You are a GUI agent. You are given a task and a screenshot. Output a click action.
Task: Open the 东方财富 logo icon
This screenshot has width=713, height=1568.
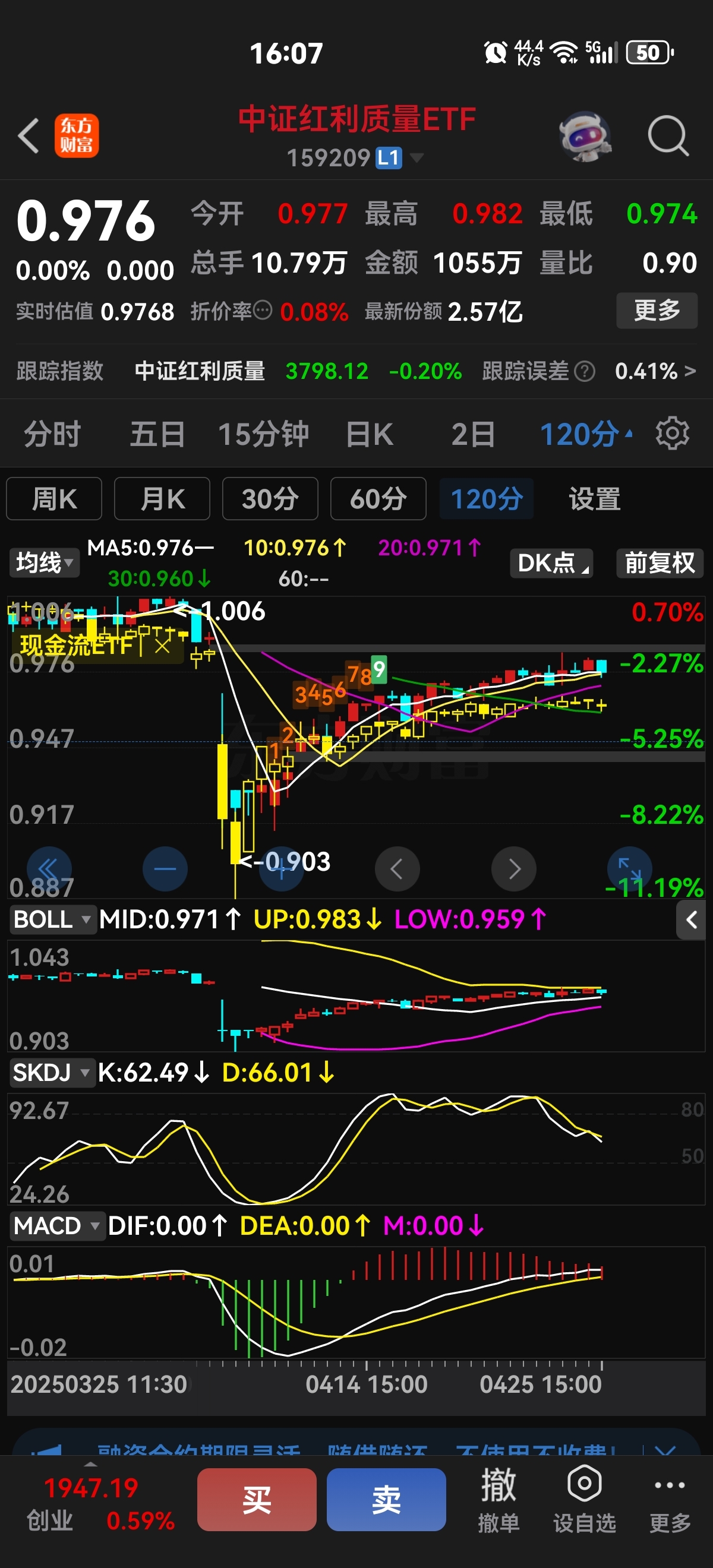click(x=77, y=136)
